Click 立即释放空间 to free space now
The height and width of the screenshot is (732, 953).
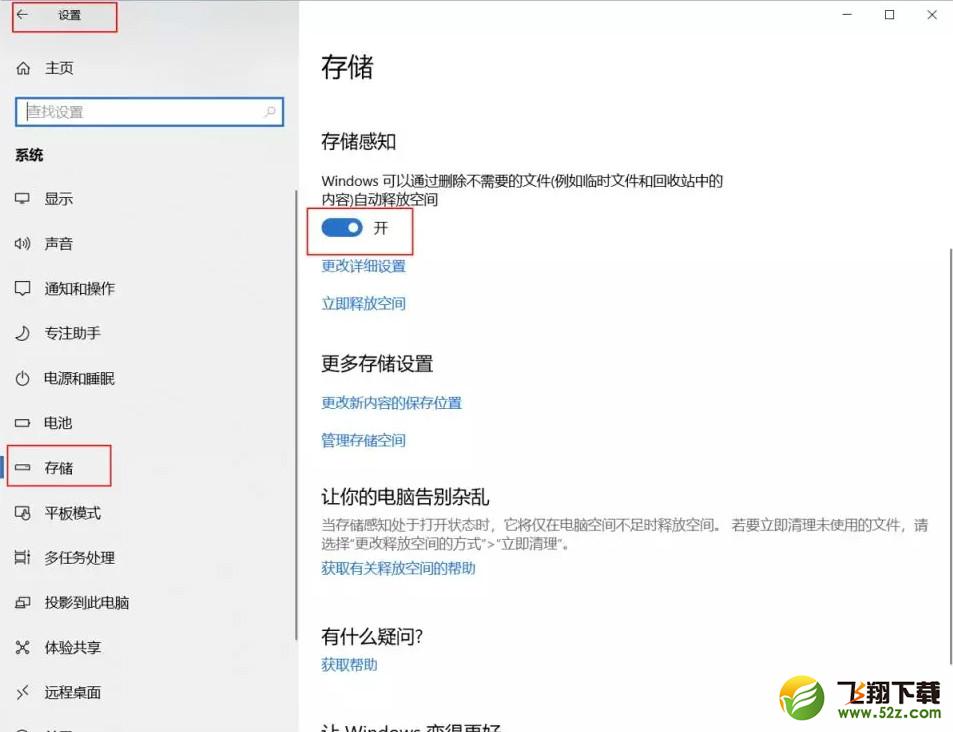pyautogui.click(x=363, y=303)
